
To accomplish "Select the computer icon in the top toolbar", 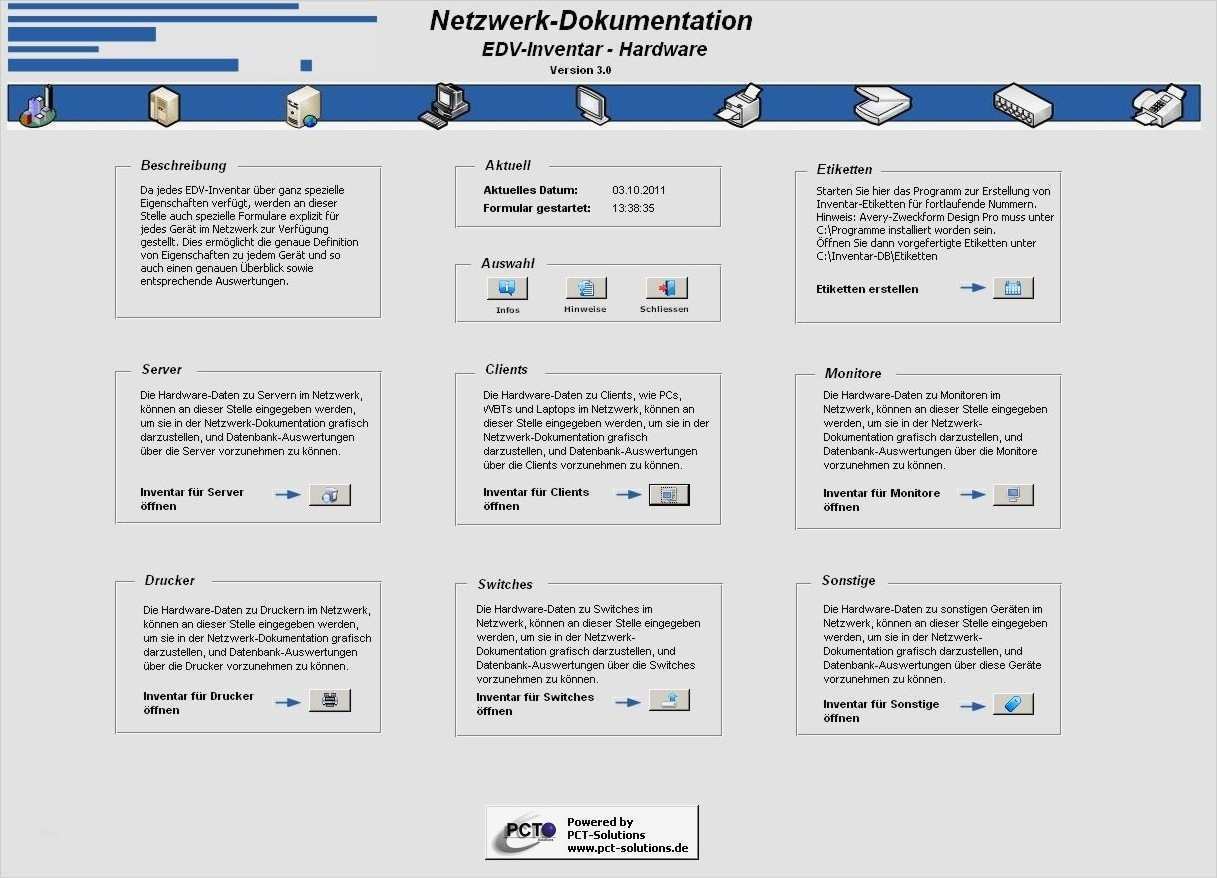I will pyautogui.click(x=443, y=104).
